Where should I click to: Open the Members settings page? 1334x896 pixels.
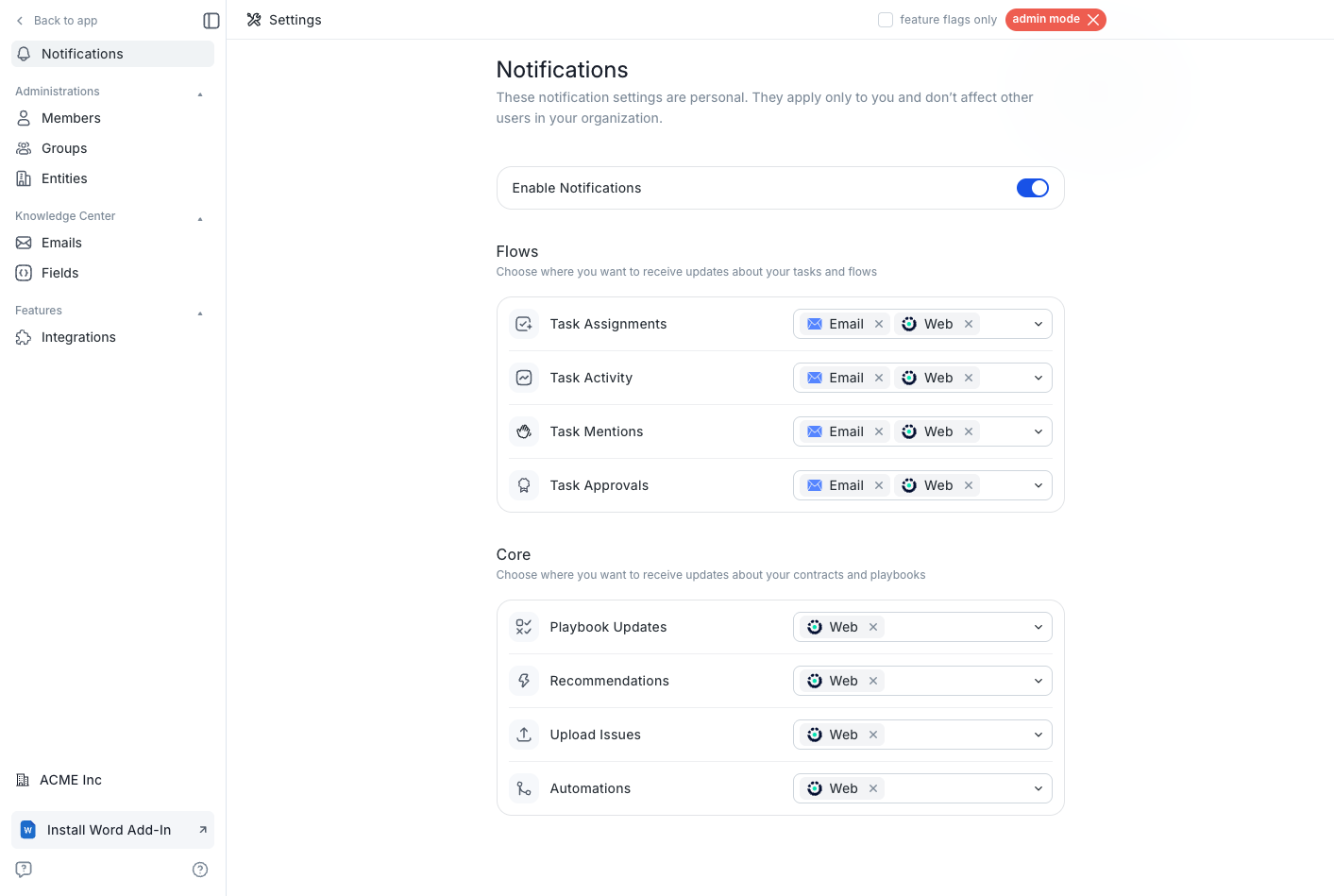(x=70, y=118)
